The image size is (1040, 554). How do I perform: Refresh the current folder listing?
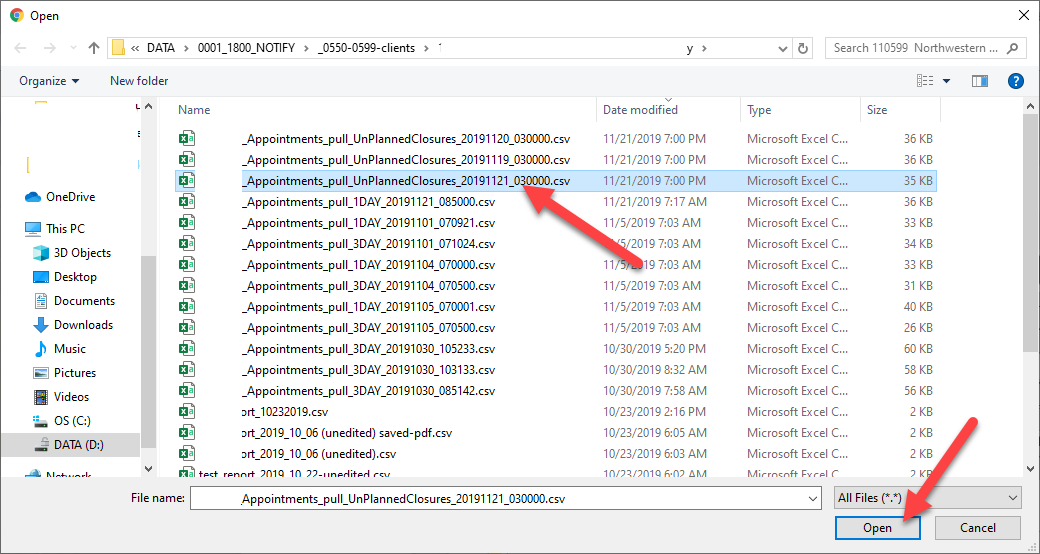coord(803,48)
